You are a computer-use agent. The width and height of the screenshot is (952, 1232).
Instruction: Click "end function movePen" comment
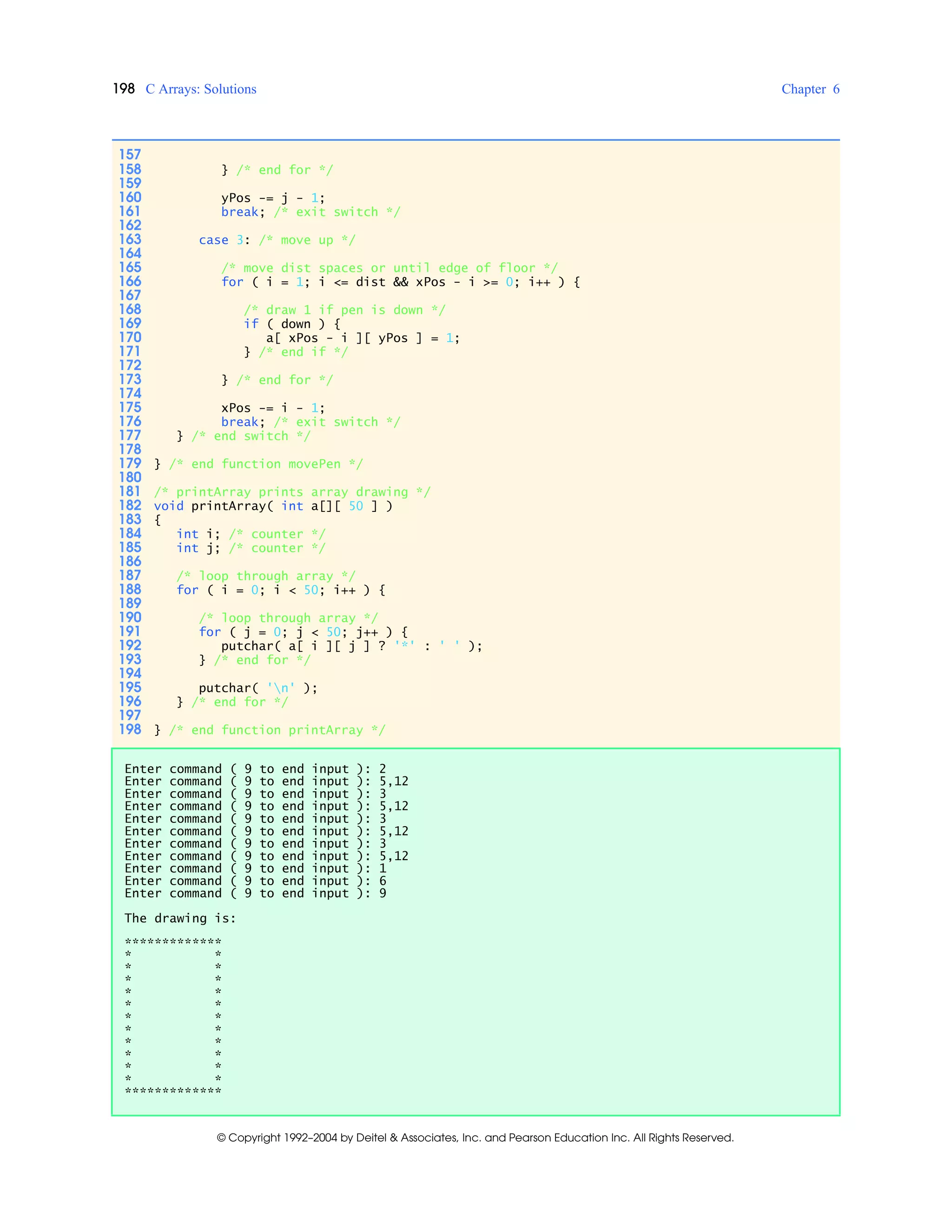265,464
